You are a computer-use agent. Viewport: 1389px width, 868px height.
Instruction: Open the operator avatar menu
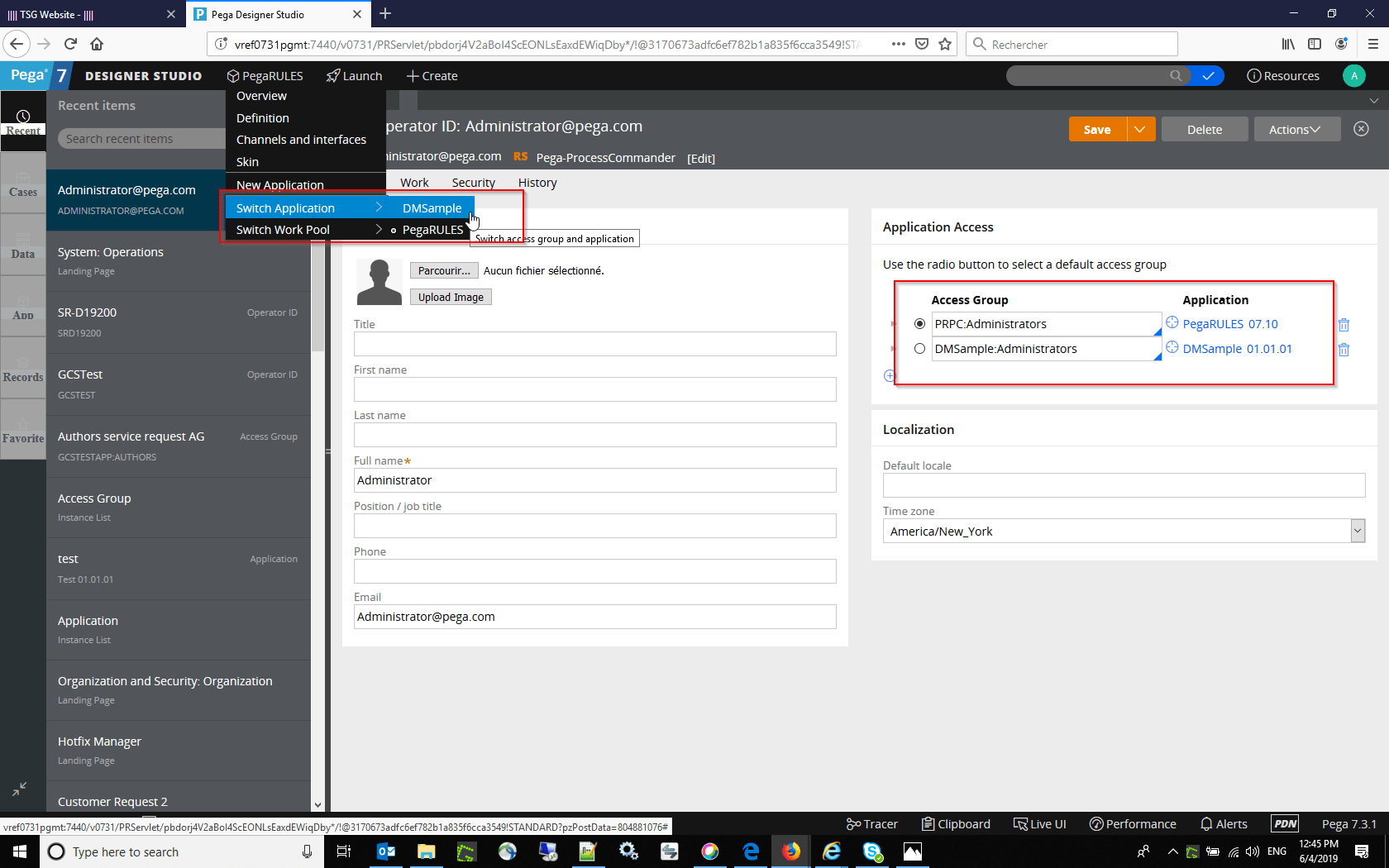(1353, 76)
